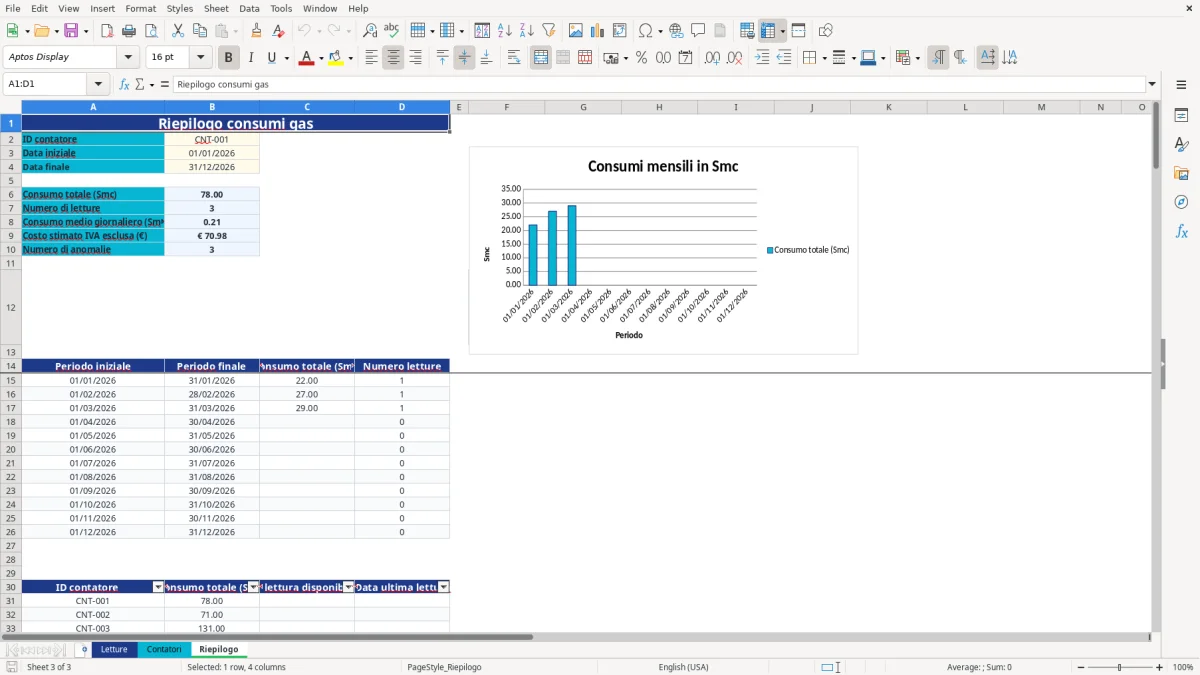The height and width of the screenshot is (675, 1200).
Task: Toggle Bold formatting
Action: pyautogui.click(x=228, y=58)
